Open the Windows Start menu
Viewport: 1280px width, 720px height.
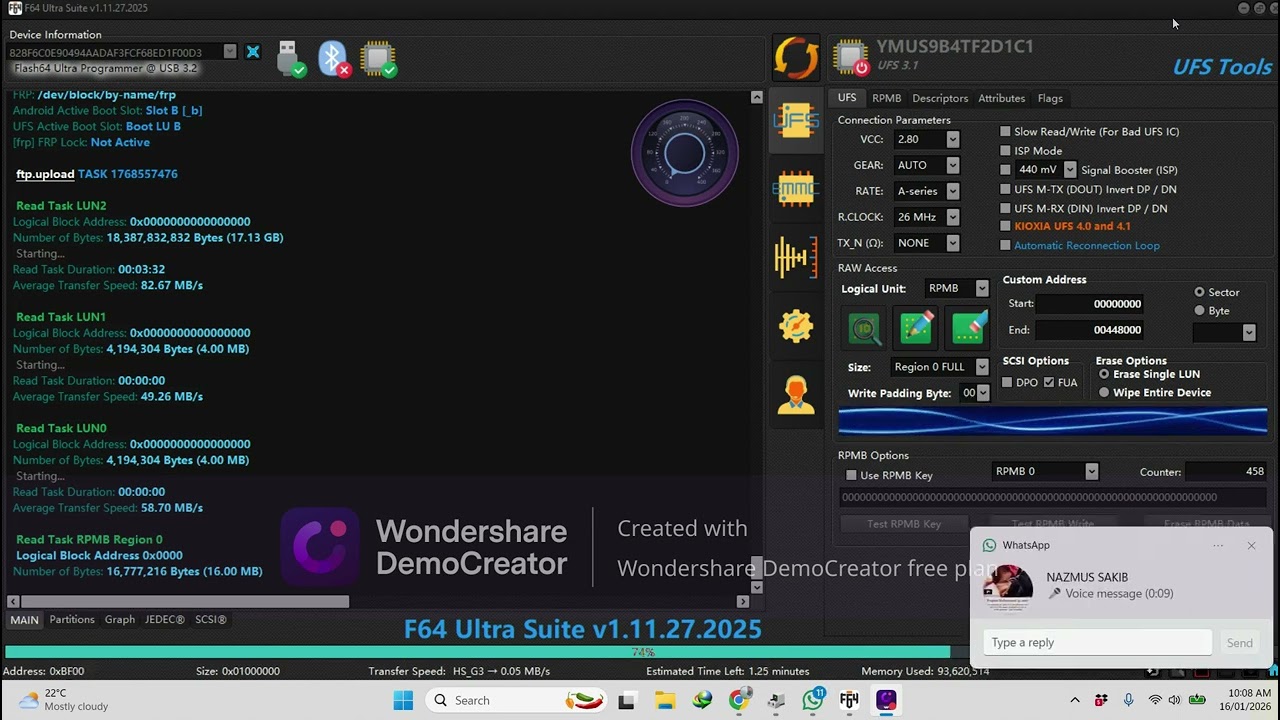coord(403,700)
